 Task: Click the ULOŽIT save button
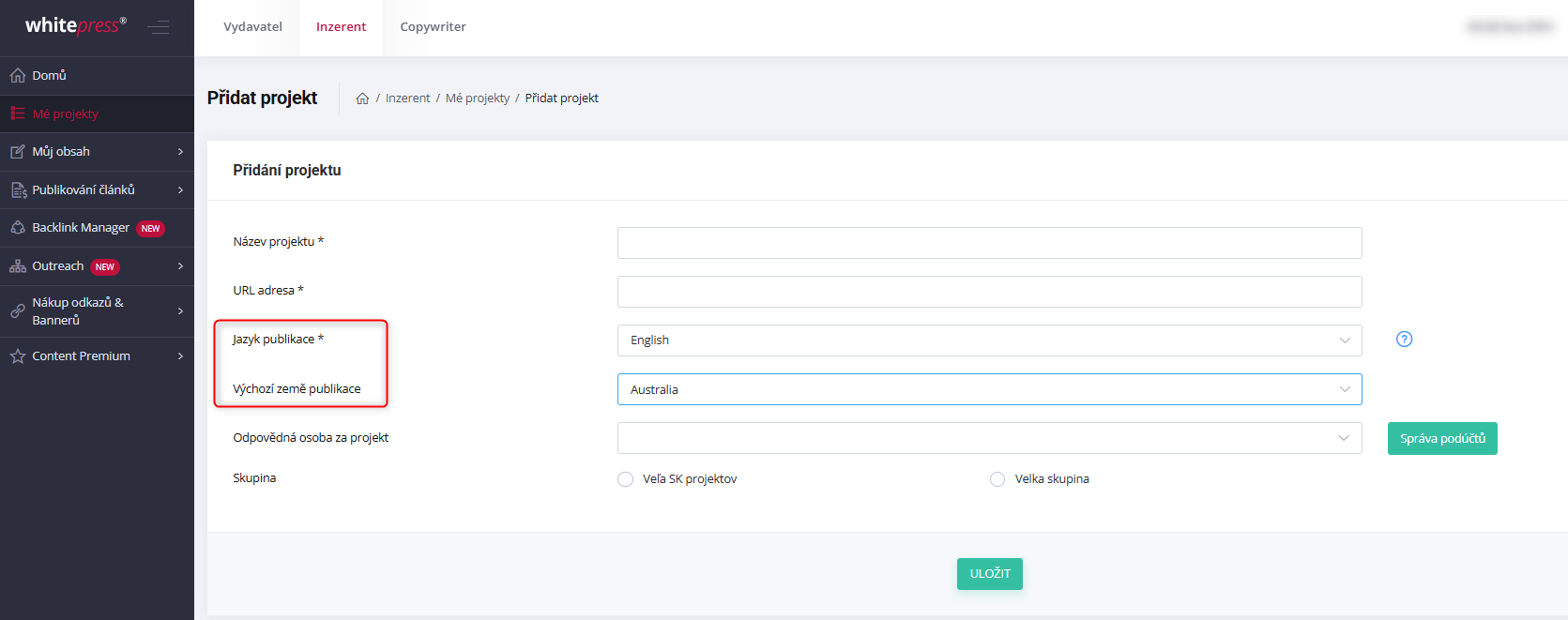[989, 574]
